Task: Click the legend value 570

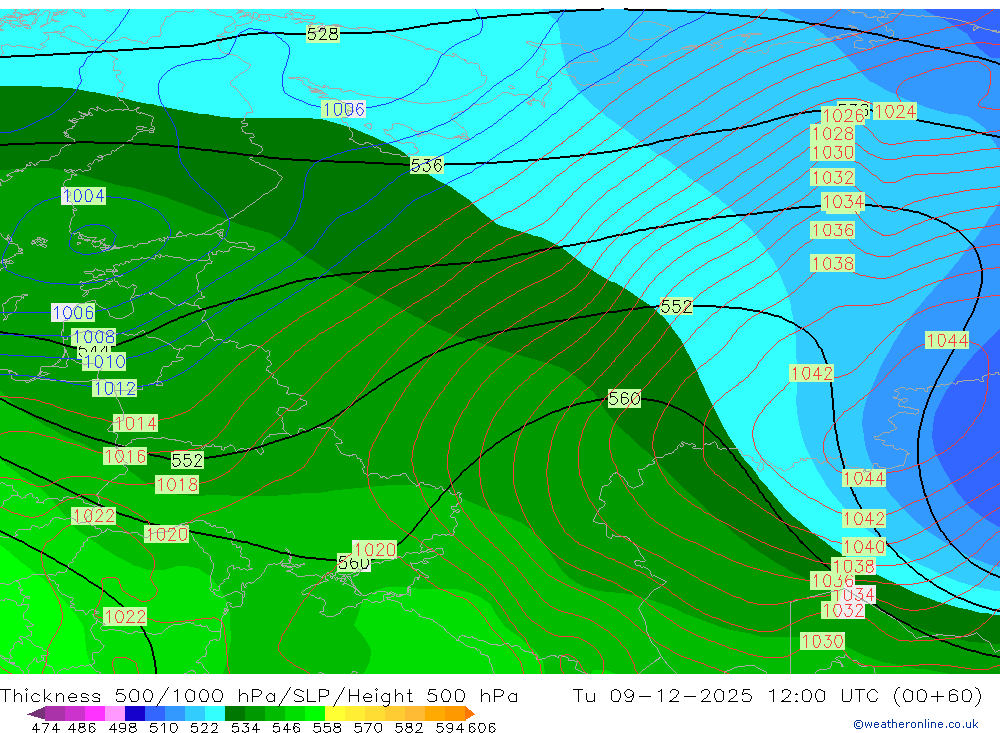Action: click(x=367, y=727)
